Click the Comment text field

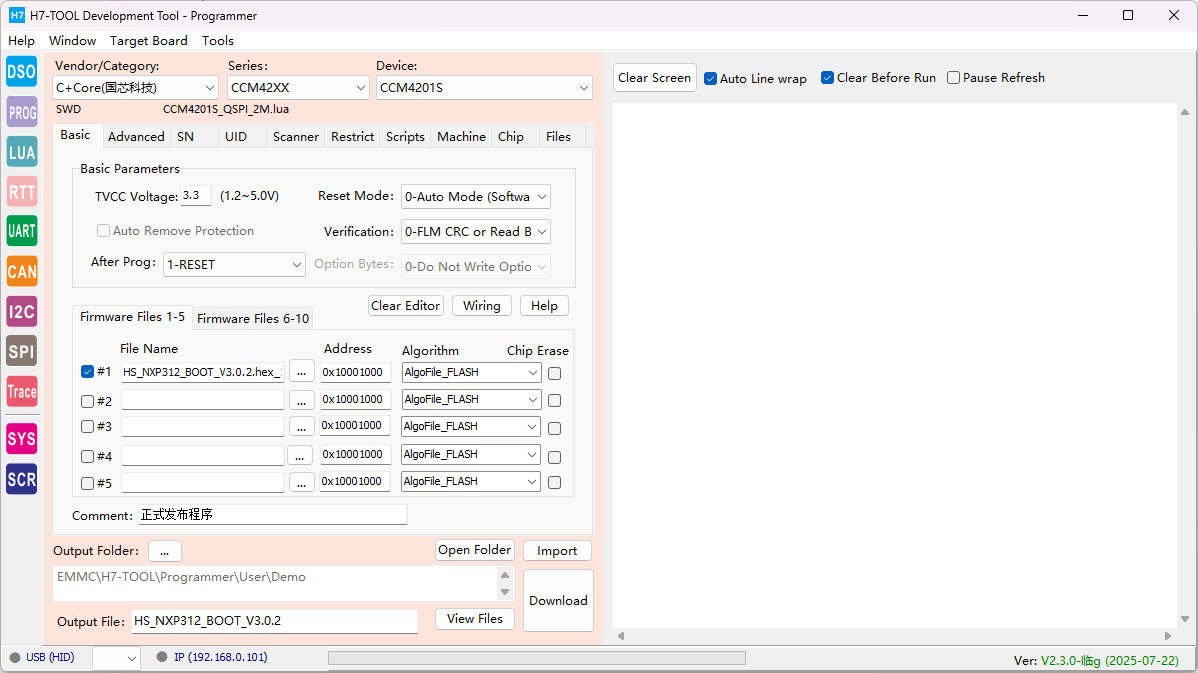273,515
